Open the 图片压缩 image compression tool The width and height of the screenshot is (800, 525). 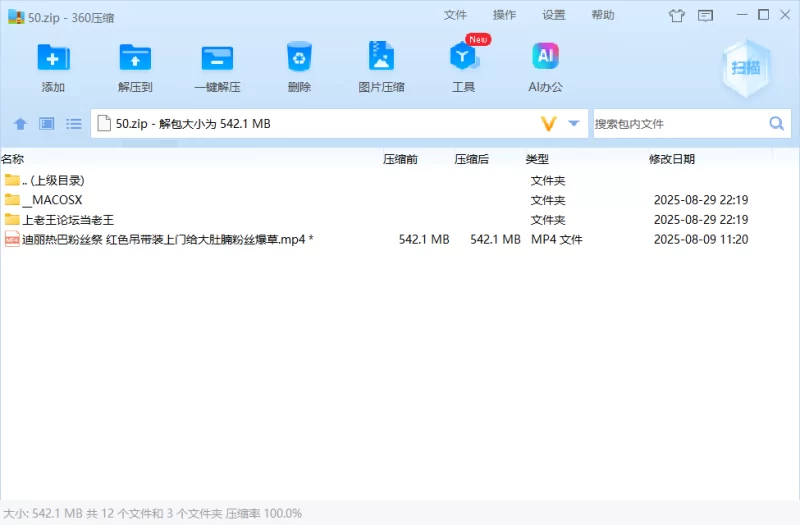coord(381,56)
